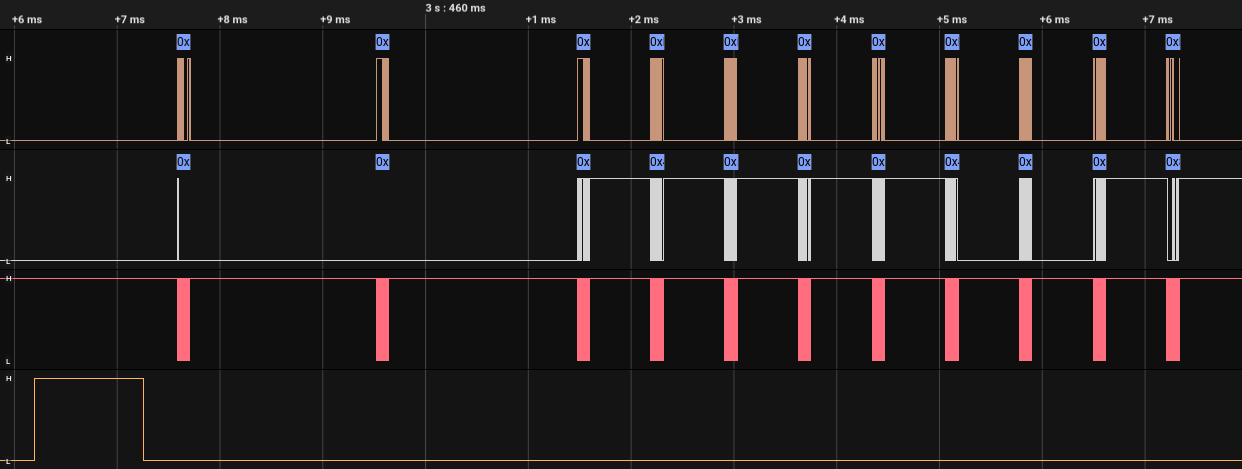The height and width of the screenshot is (469, 1242).
Task: Select last 0x decoded label on top channel
Action: click(x=1173, y=41)
